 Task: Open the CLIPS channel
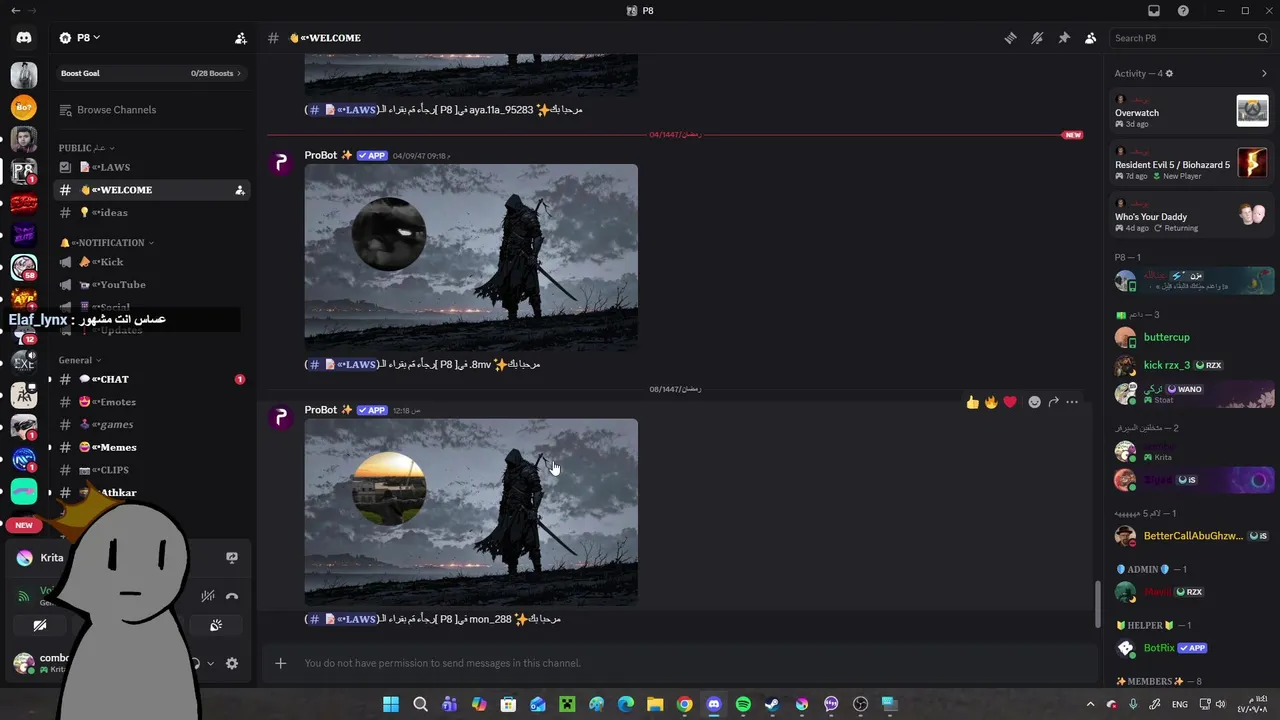150,470
